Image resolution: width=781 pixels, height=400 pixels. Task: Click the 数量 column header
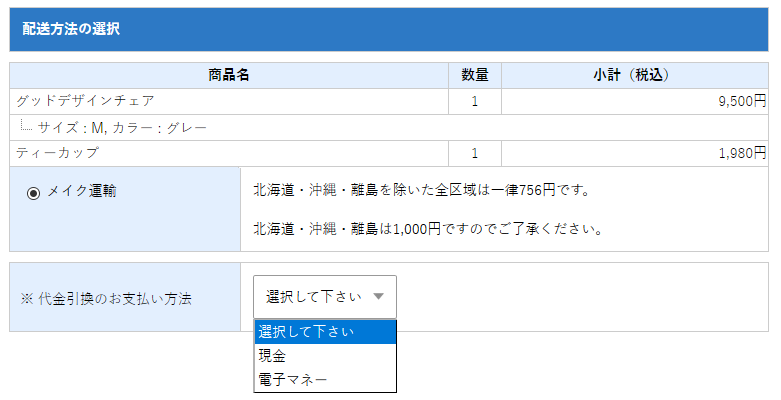475,75
